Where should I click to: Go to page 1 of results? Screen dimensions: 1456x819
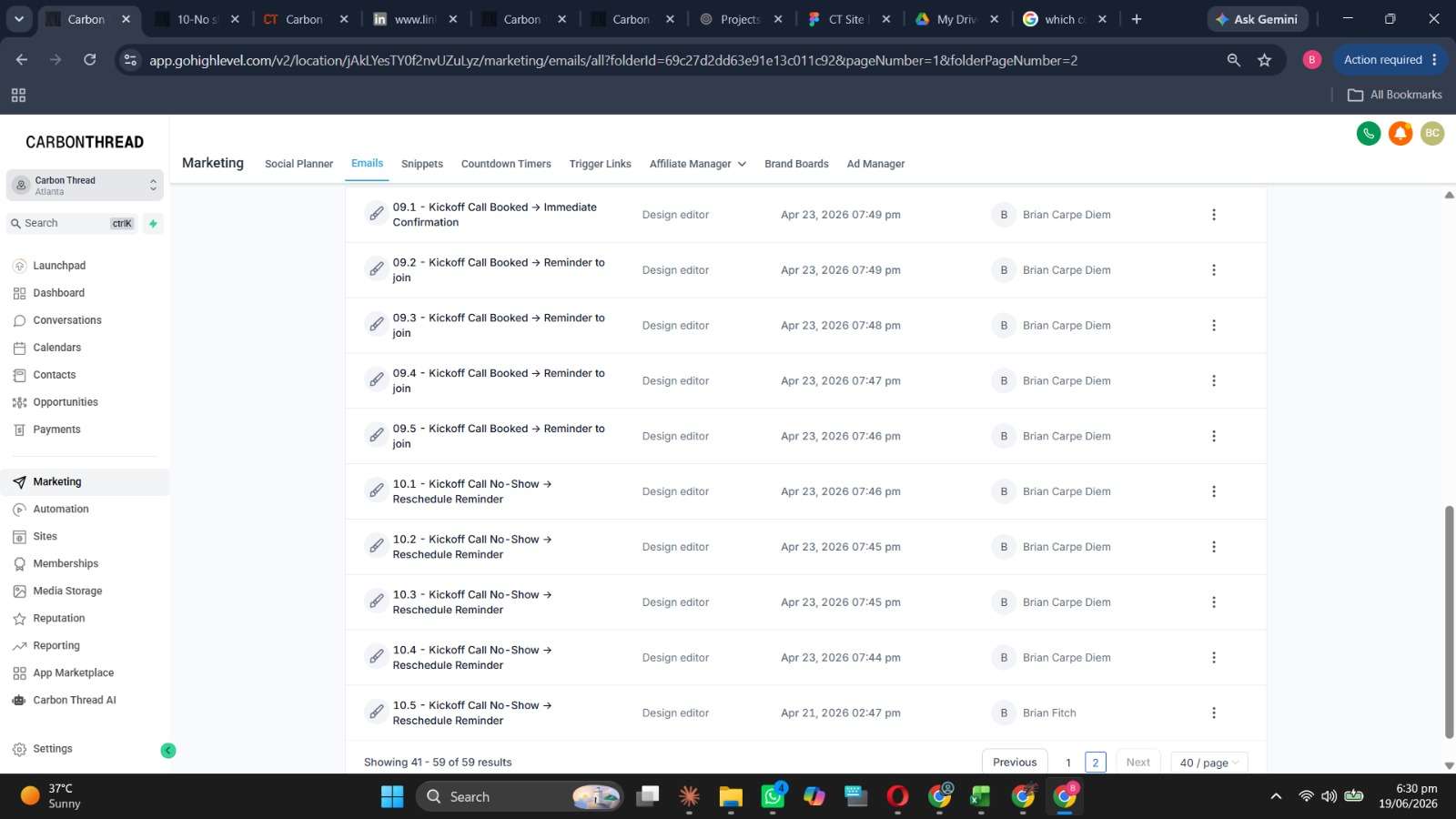pos(1068,763)
